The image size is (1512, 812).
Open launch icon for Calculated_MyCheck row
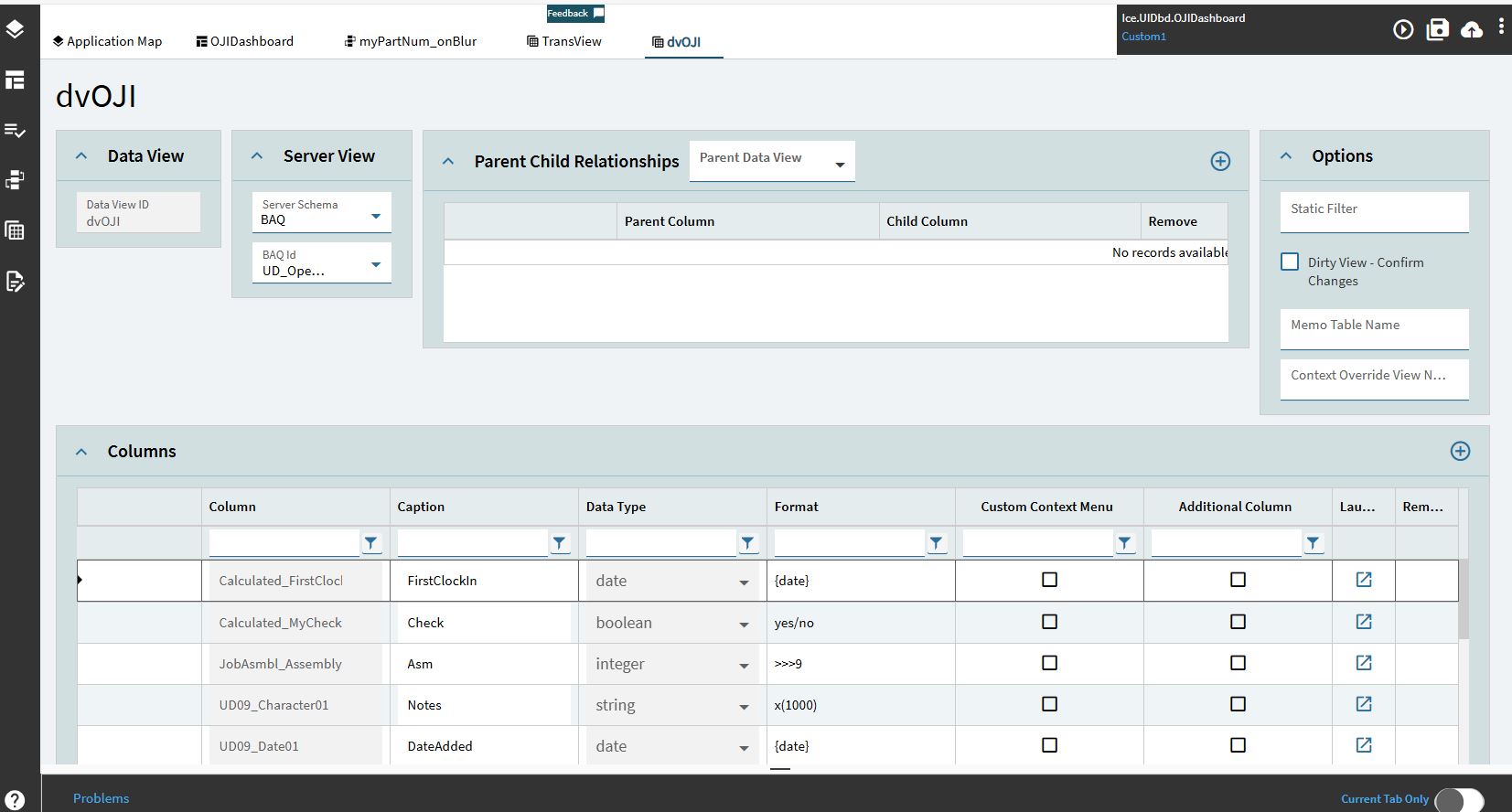[1363, 622]
